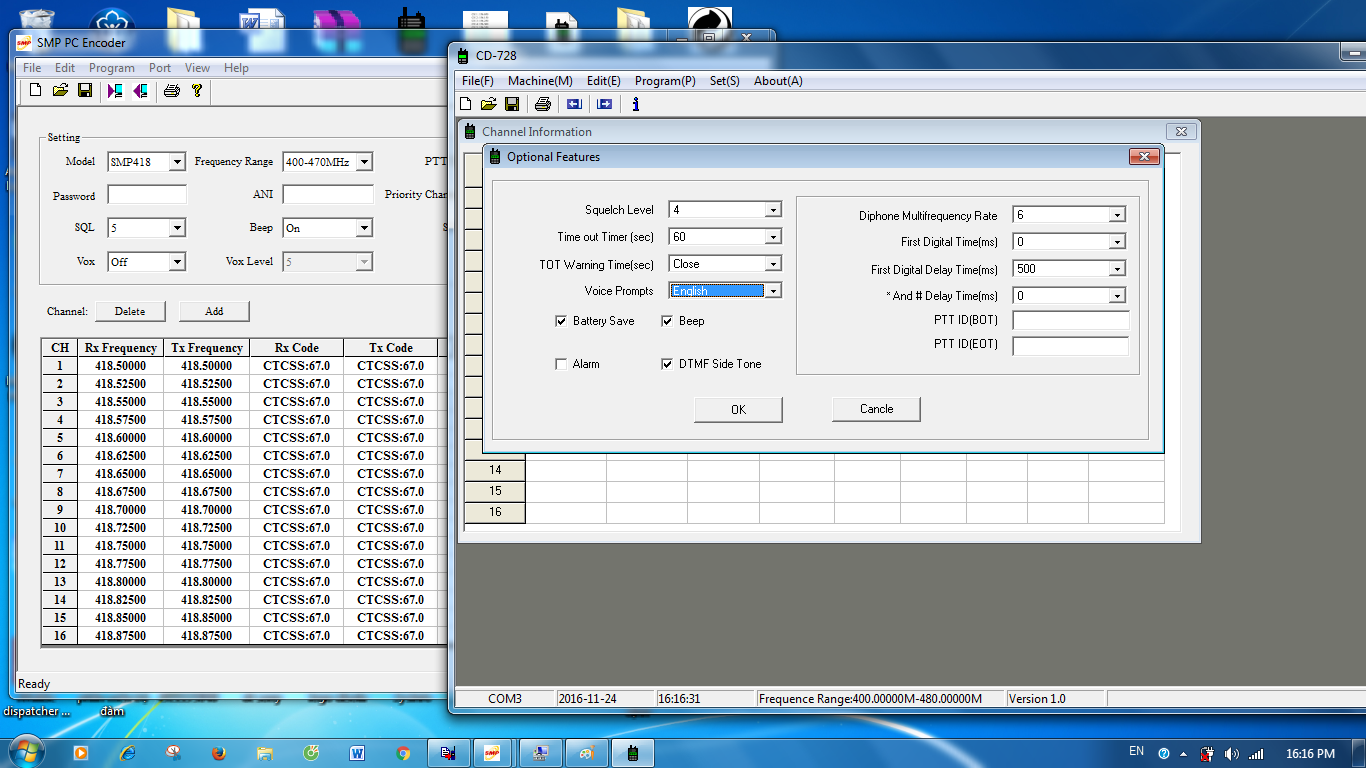Click OK in the Optional Features dialog
Image resolution: width=1366 pixels, height=768 pixels.
(738, 409)
